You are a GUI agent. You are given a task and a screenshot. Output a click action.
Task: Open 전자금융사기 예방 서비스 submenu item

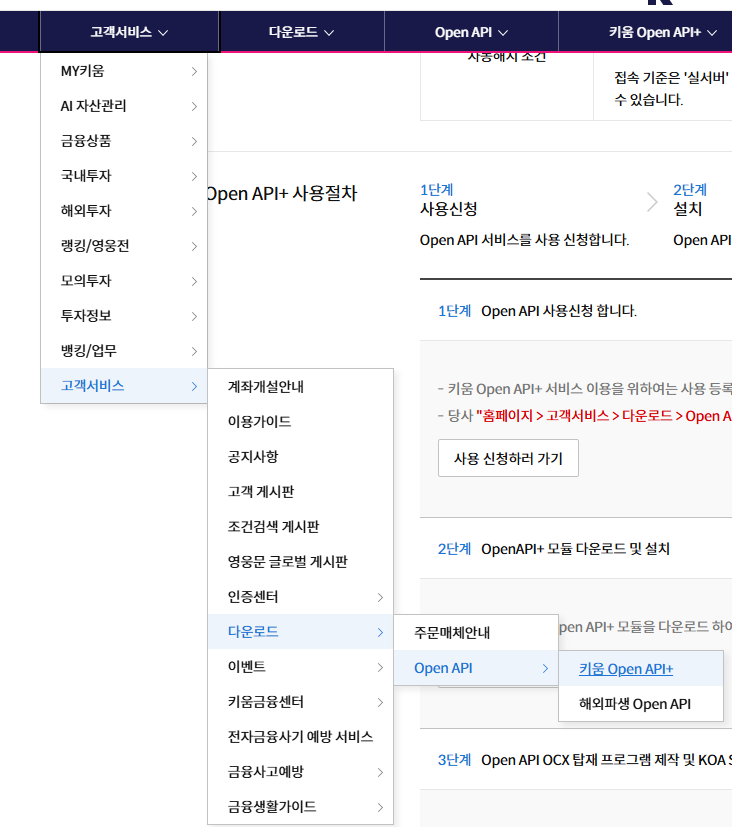pyautogui.click(x=301, y=736)
